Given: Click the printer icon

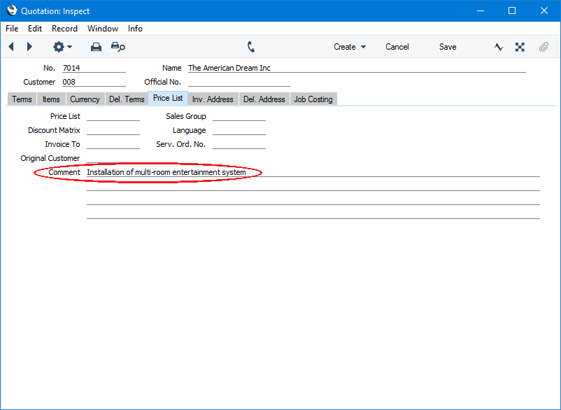Looking at the screenshot, I should [x=96, y=47].
